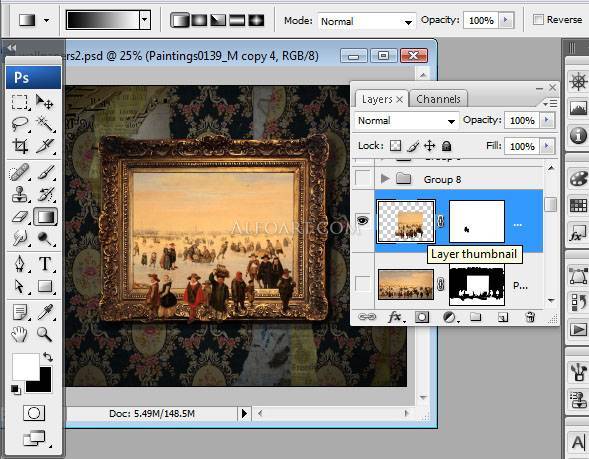This screenshot has width=589, height=459.
Task: Click the foreground color swatch
Action: pyautogui.click(x=26, y=366)
